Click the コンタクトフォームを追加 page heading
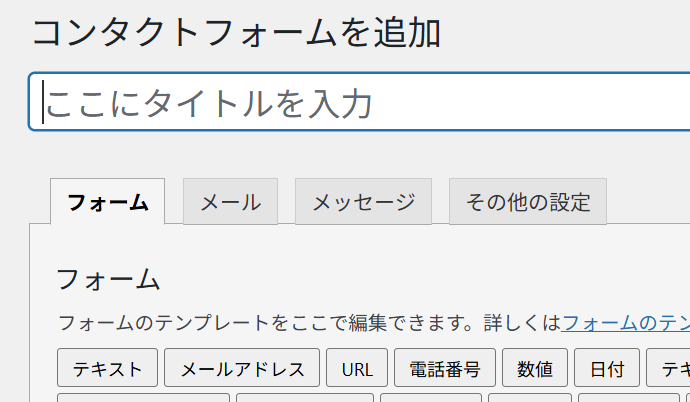690x402 pixels. pos(236,33)
